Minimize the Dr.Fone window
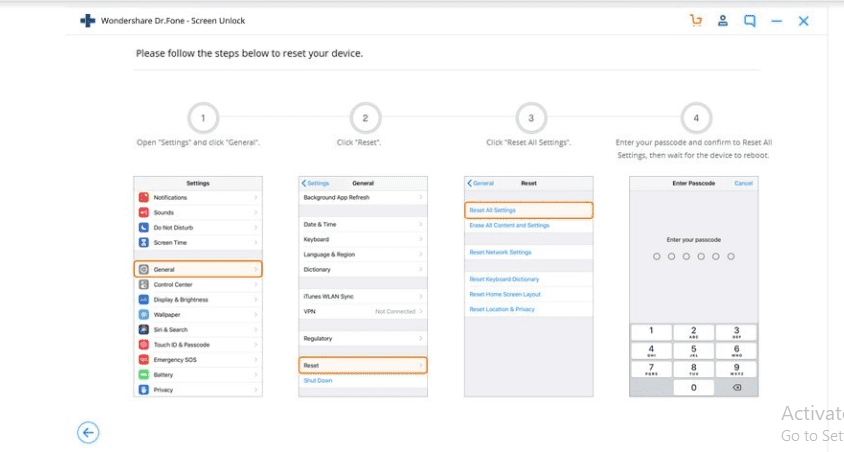844x452 pixels. (777, 20)
